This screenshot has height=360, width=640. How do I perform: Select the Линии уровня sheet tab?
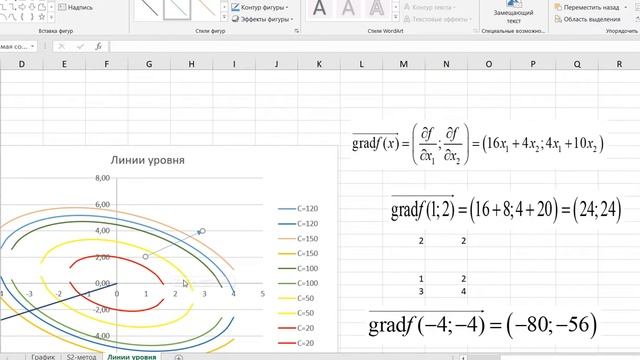click(x=131, y=357)
